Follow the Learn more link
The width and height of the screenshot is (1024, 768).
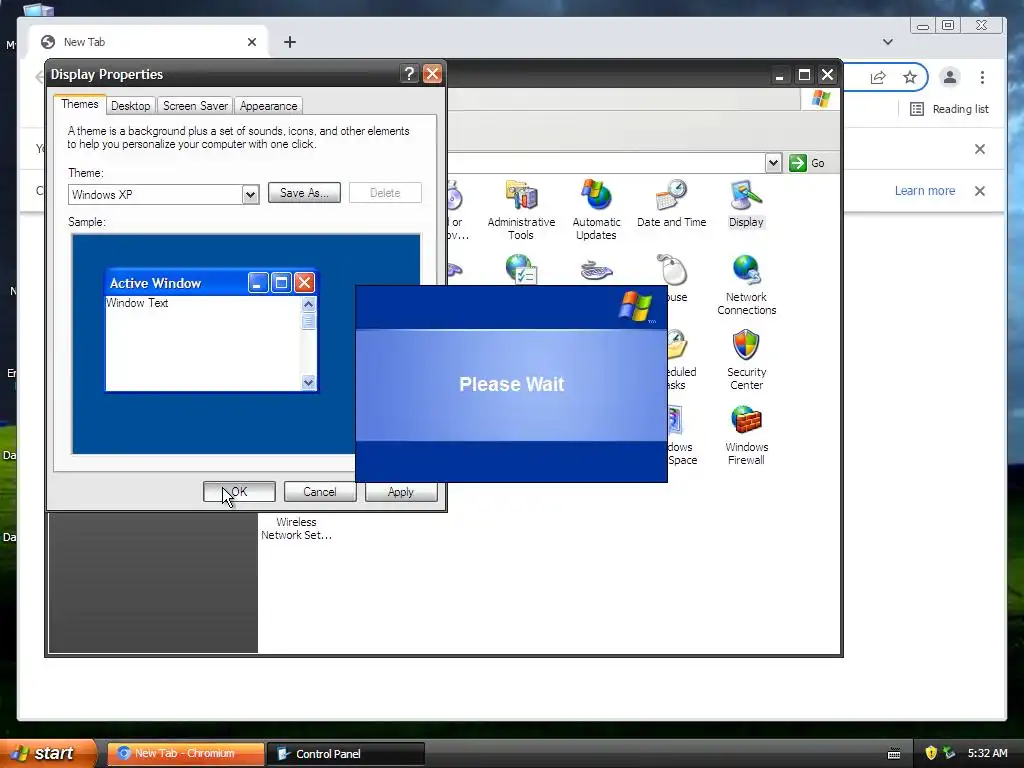click(x=925, y=191)
